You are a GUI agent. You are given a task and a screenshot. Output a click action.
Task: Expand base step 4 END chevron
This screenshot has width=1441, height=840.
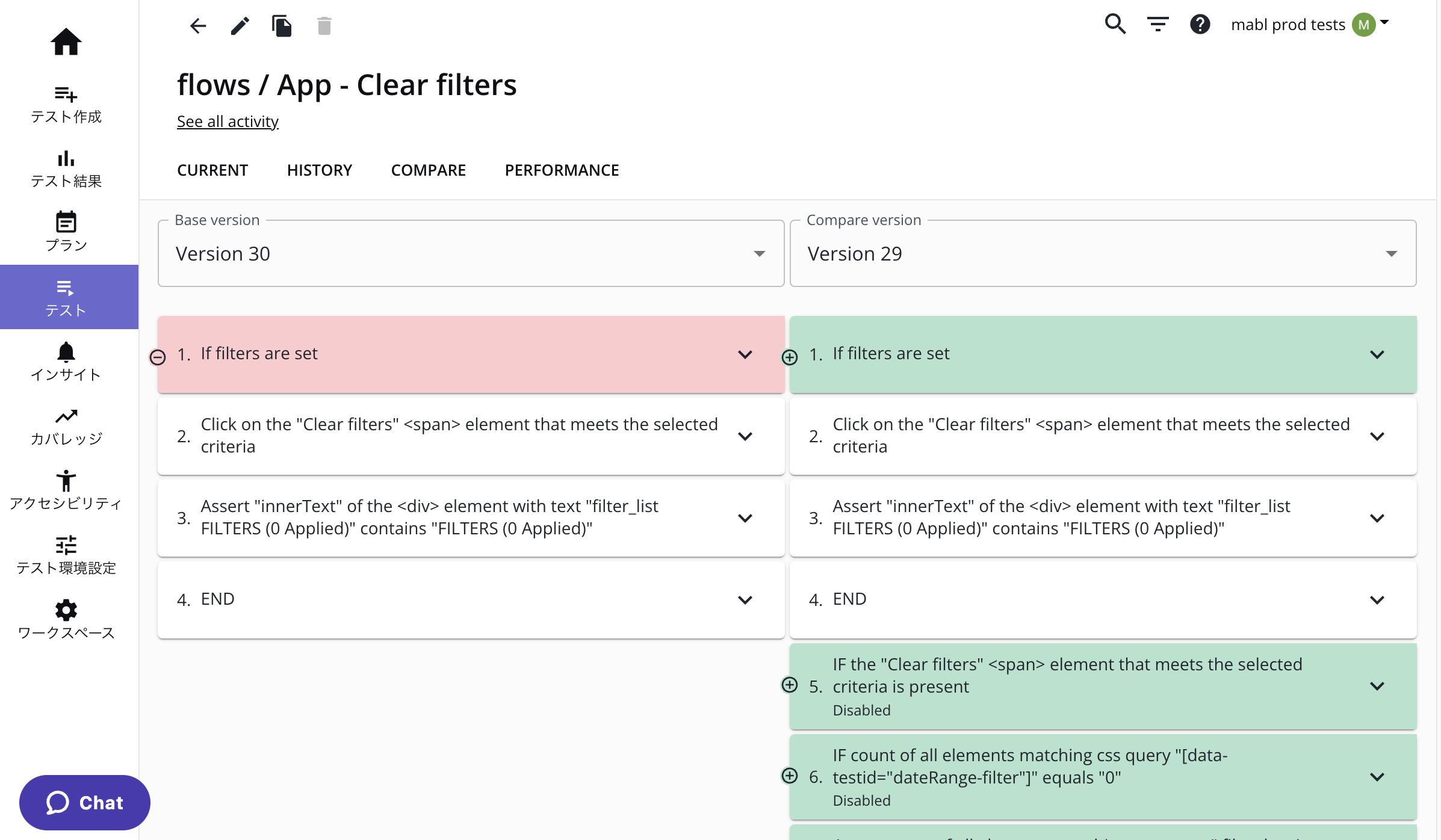pyautogui.click(x=745, y=600)
